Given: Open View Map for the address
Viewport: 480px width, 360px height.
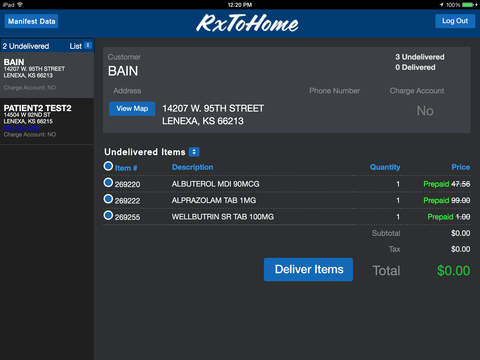Looking at the screenshot, I should [132, 109].
